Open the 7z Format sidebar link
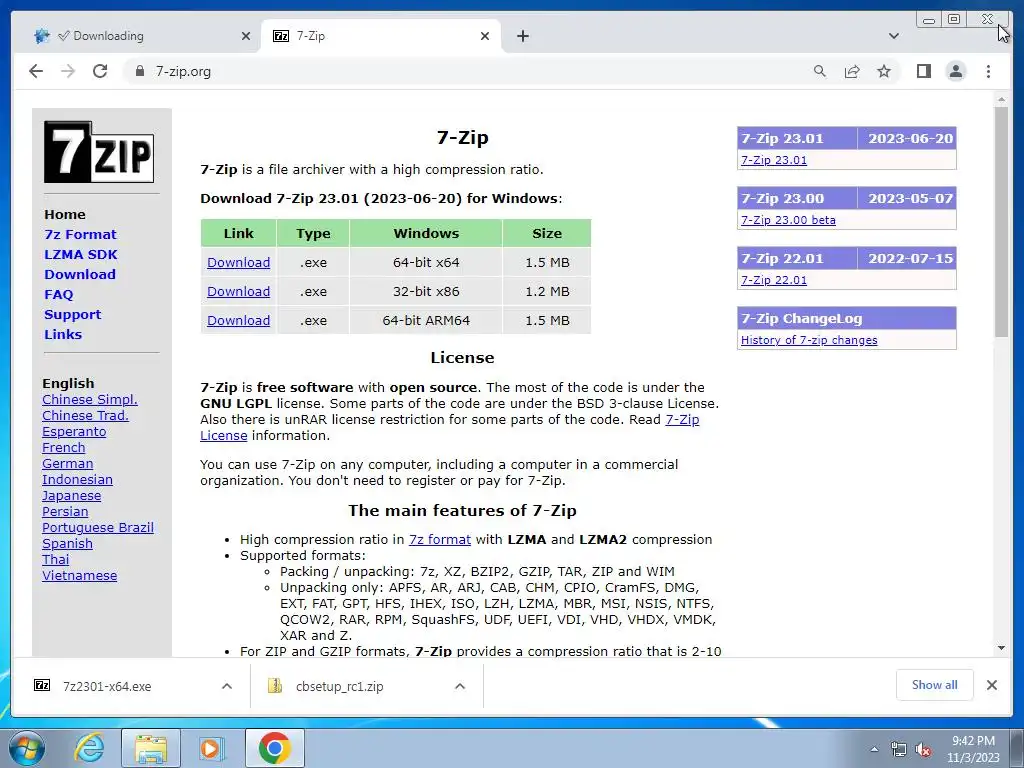The width and height of the screenshot is (1024, 768). pyautogui.click(x=80, y=234)
